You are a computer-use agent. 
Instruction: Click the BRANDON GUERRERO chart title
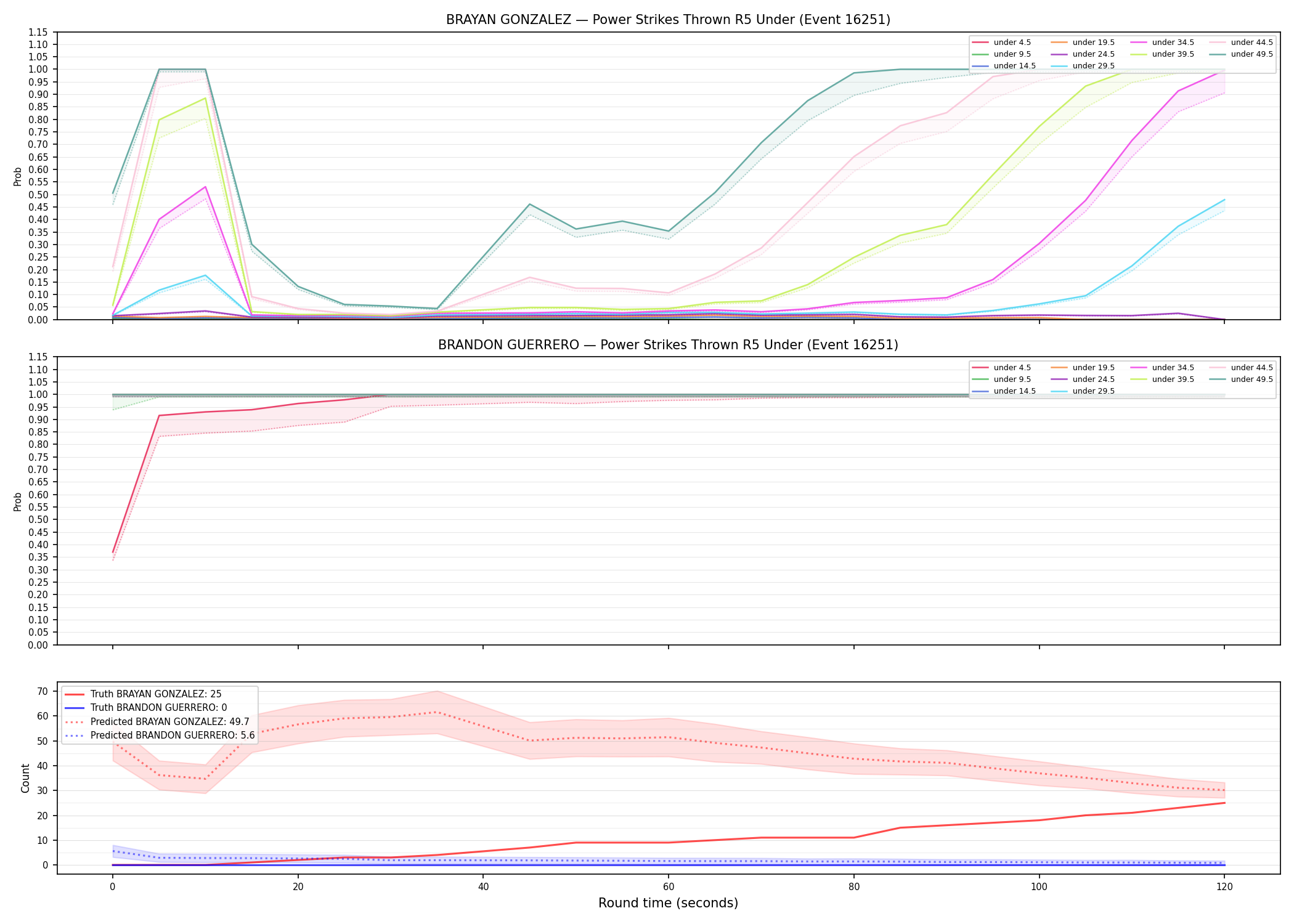point(668,345)
